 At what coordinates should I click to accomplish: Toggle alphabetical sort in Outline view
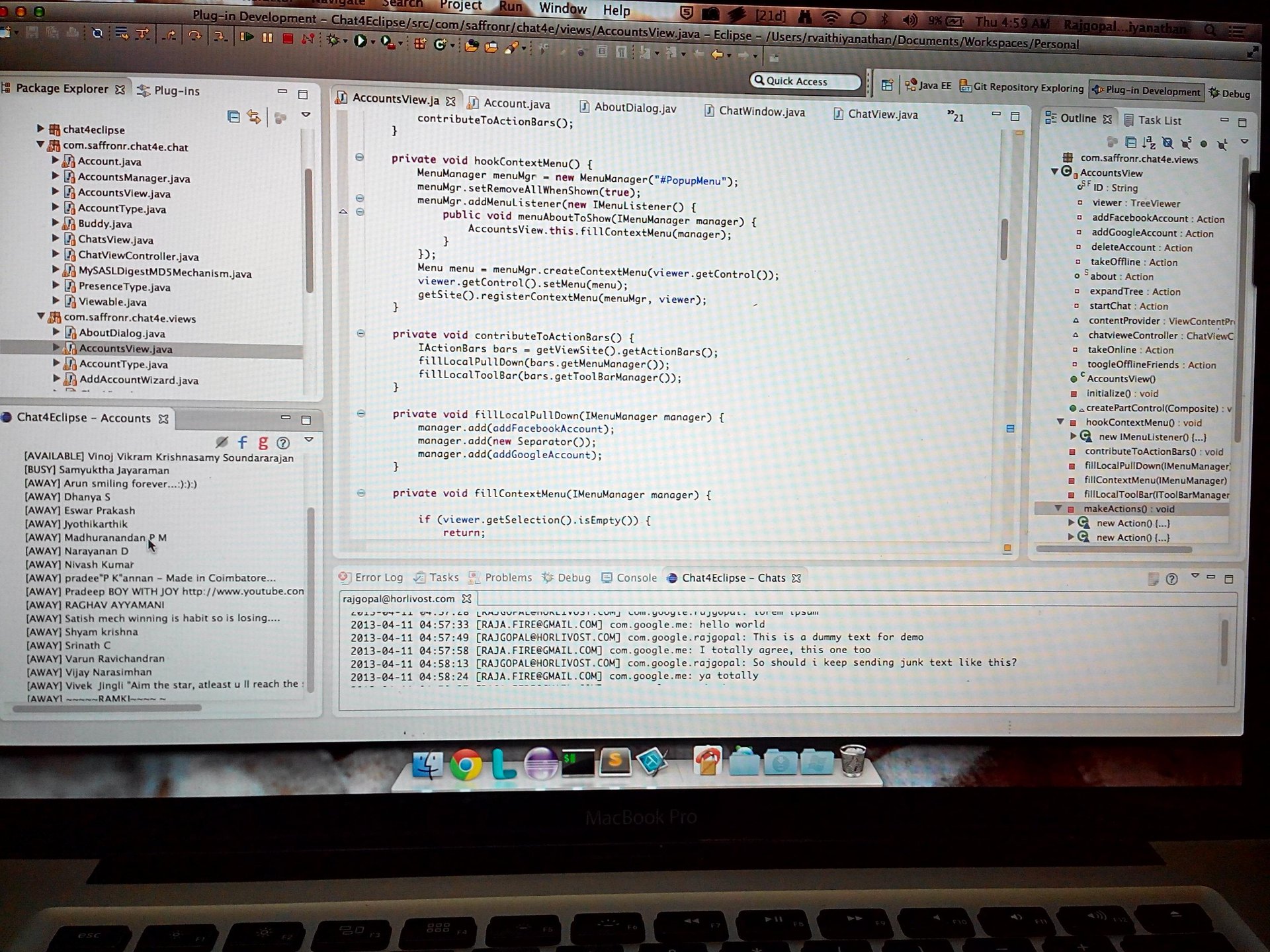tap(1149, 142)
